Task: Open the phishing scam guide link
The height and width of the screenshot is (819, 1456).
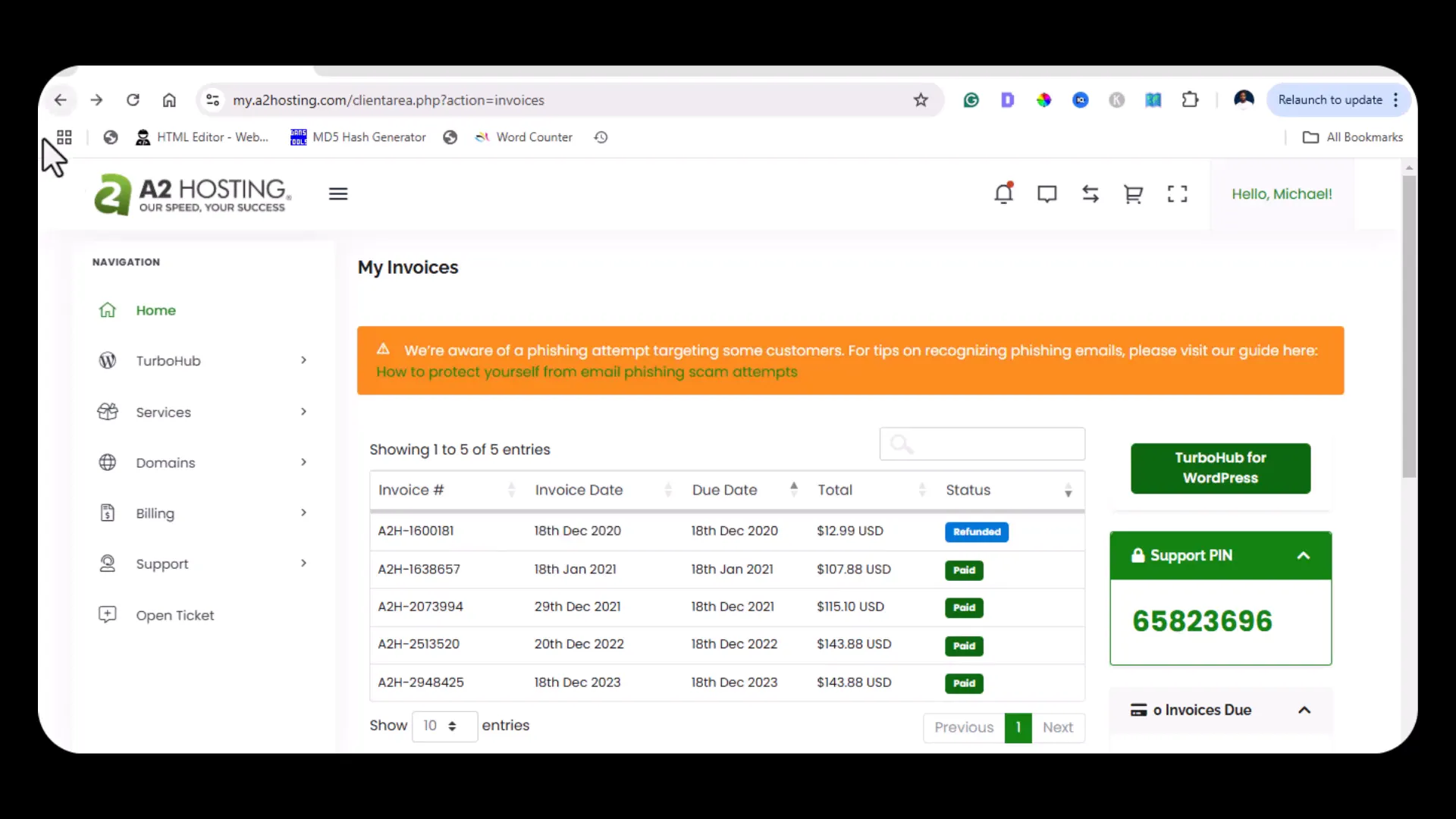Action: coord(587,372)
